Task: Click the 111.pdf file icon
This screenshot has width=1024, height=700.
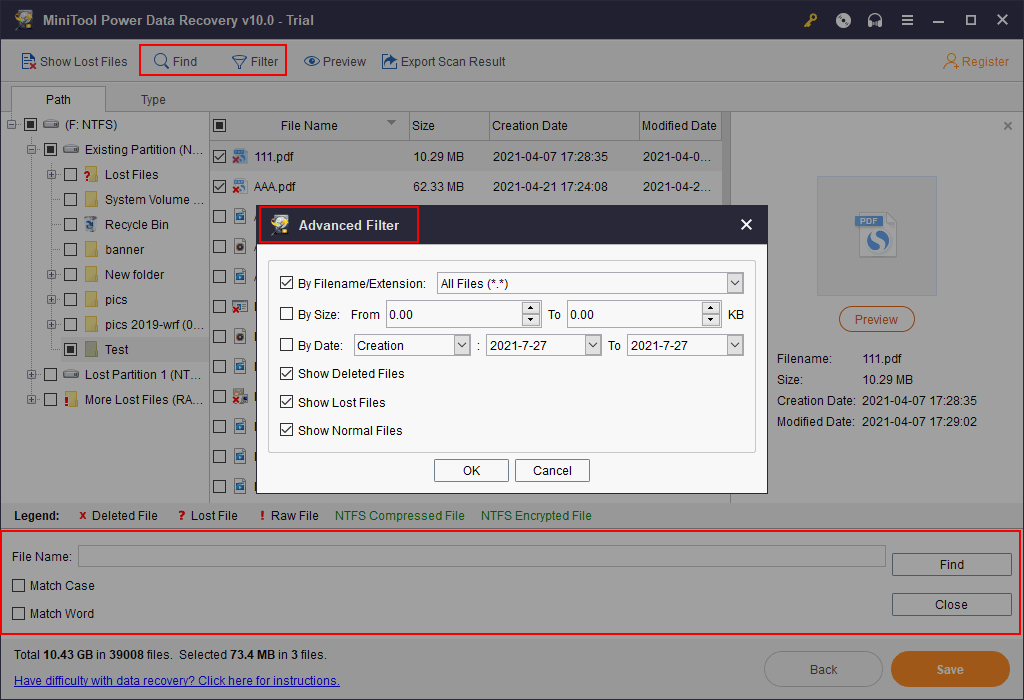Action: pos(240,156)
